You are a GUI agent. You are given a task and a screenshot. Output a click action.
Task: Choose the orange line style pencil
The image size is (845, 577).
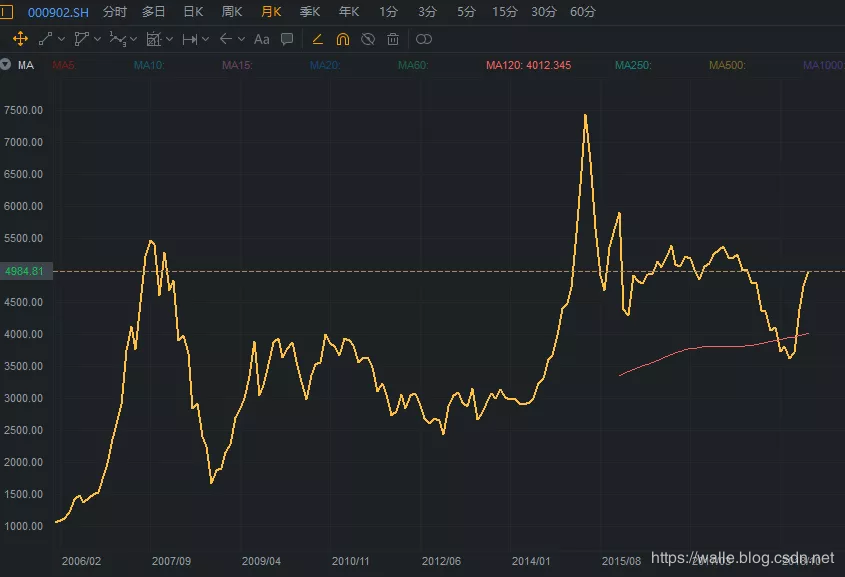click(317, 39)
